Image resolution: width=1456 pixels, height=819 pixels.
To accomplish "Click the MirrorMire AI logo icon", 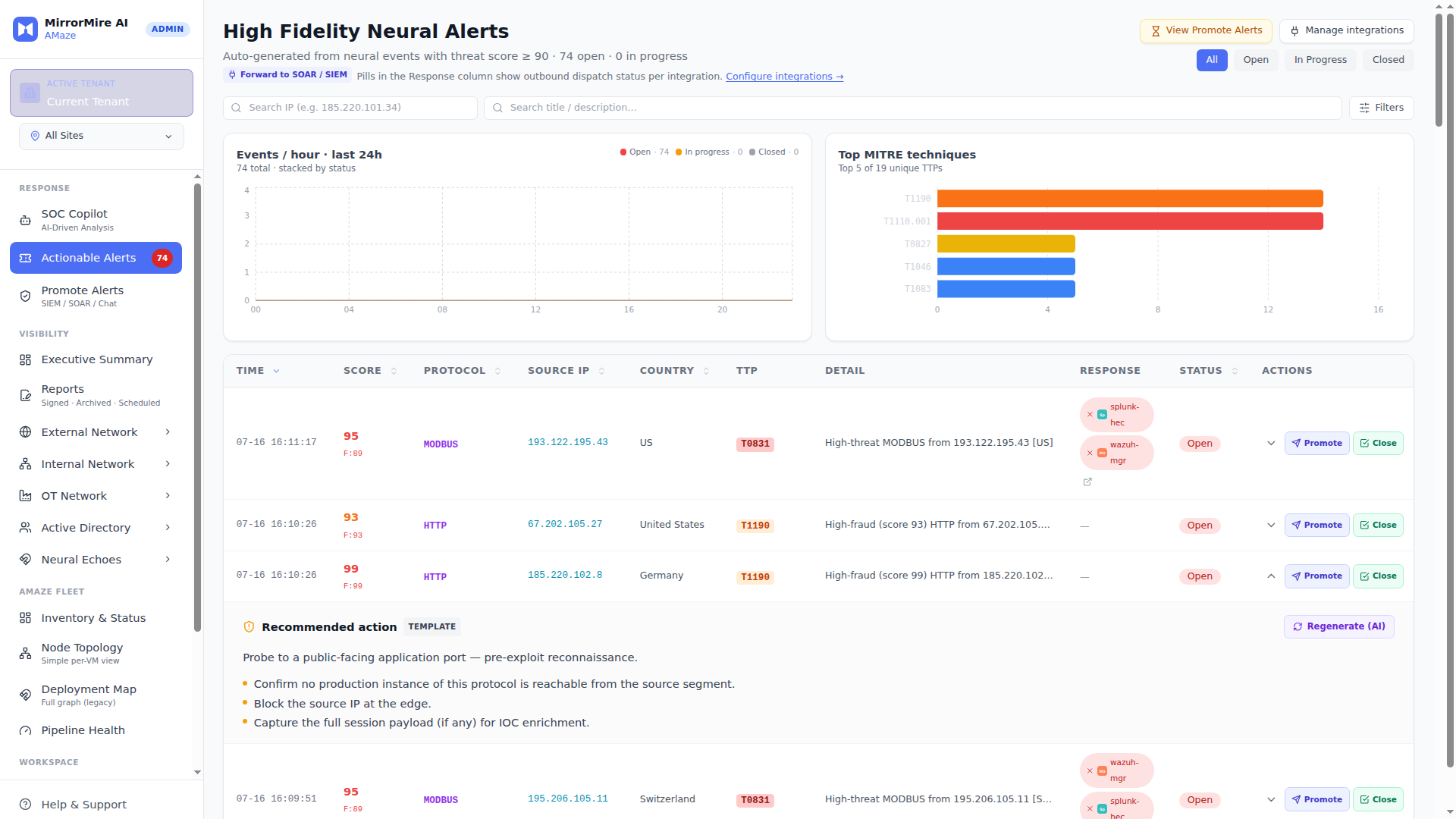I will coord(26,29).
